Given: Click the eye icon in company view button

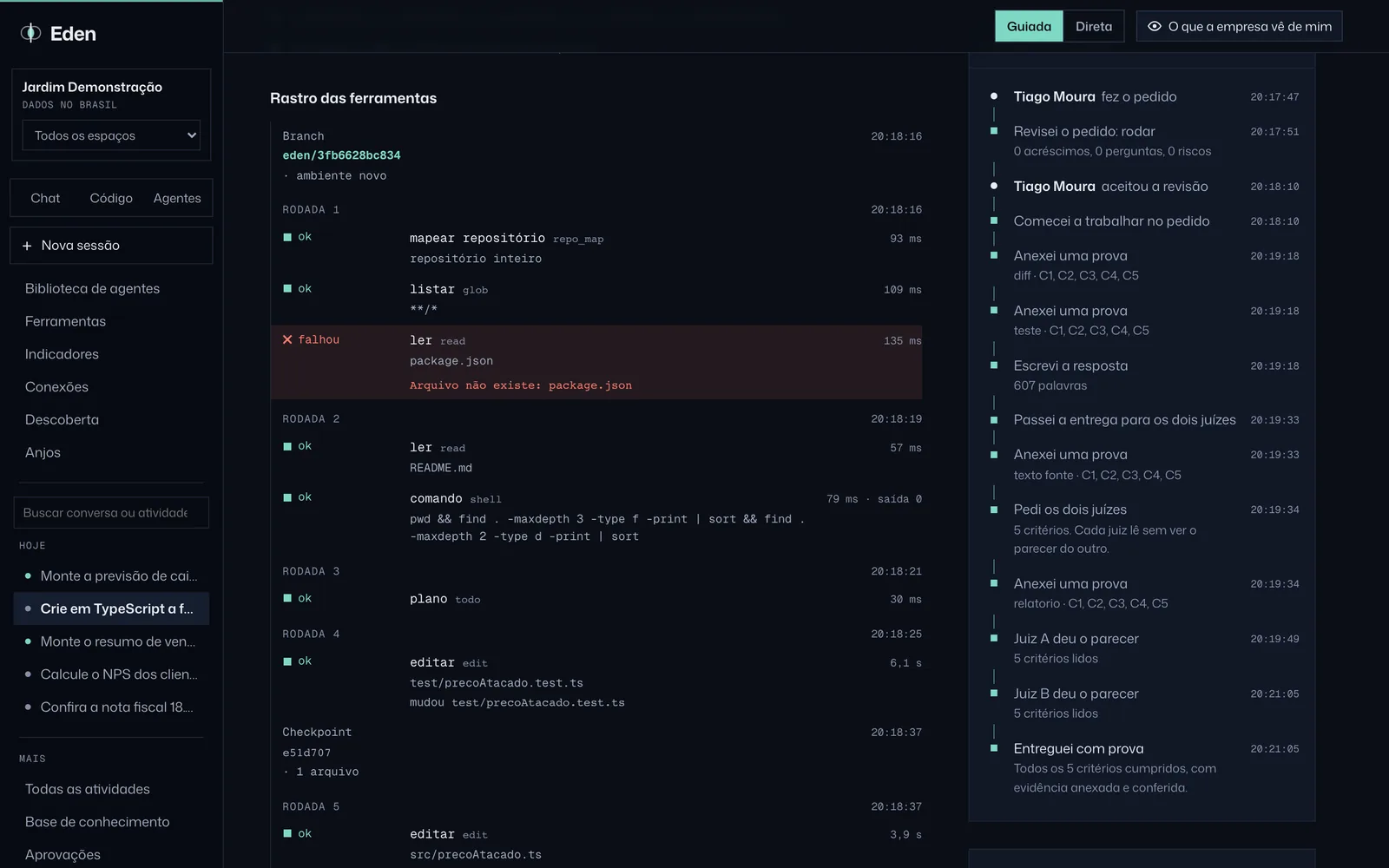Looking at the screenshot, I should (1154, 26).
